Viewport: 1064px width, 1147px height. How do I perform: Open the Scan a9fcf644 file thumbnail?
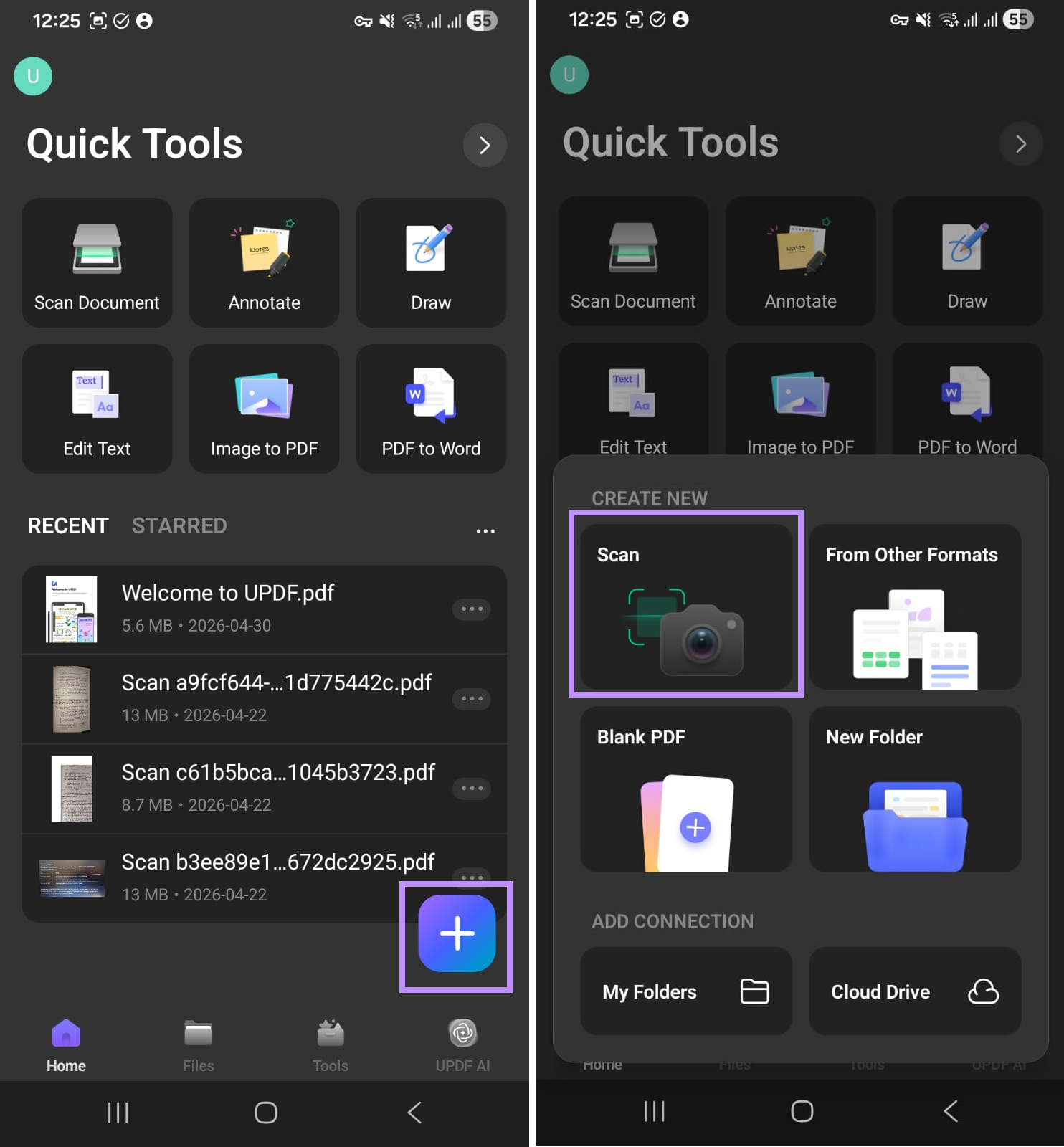pyautogui.click(x=72, y=699)
